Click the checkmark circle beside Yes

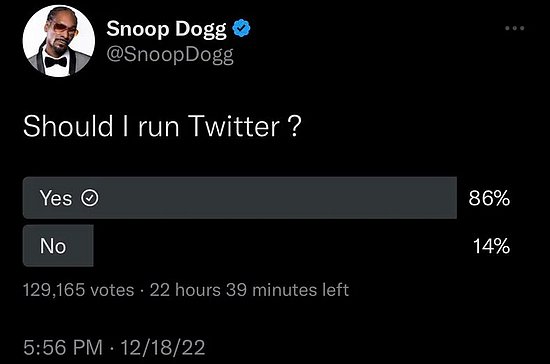90,198
